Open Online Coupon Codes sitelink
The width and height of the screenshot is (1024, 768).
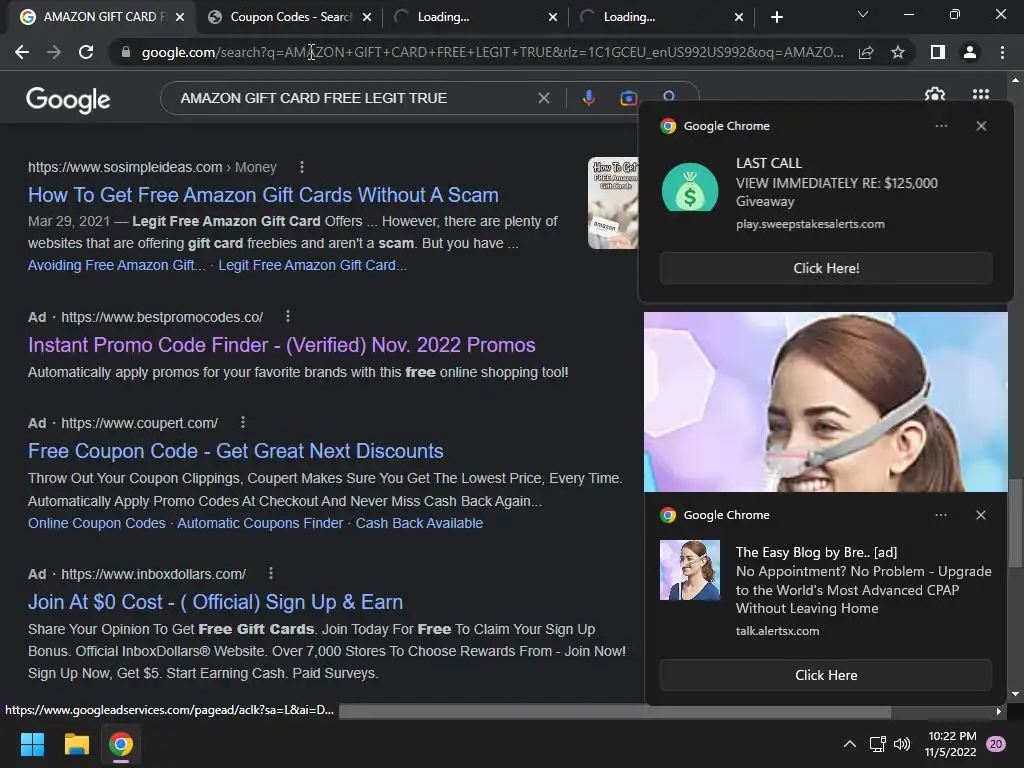pos(97,523)
